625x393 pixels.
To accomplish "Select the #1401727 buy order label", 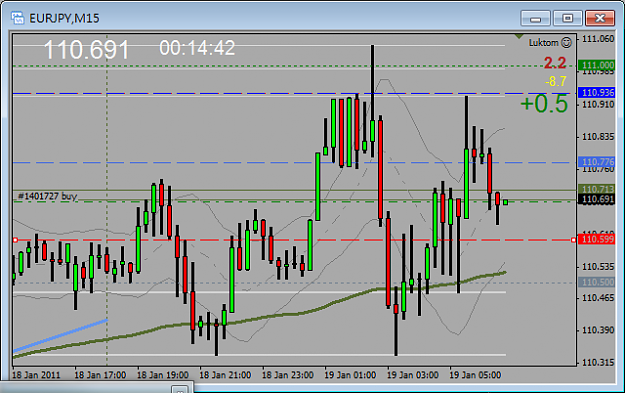I will pos(47,196).
